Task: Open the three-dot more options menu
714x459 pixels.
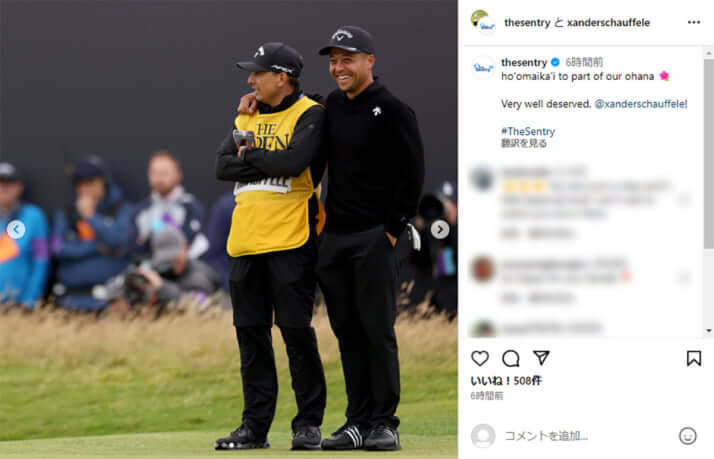Action: click(694, 22)
